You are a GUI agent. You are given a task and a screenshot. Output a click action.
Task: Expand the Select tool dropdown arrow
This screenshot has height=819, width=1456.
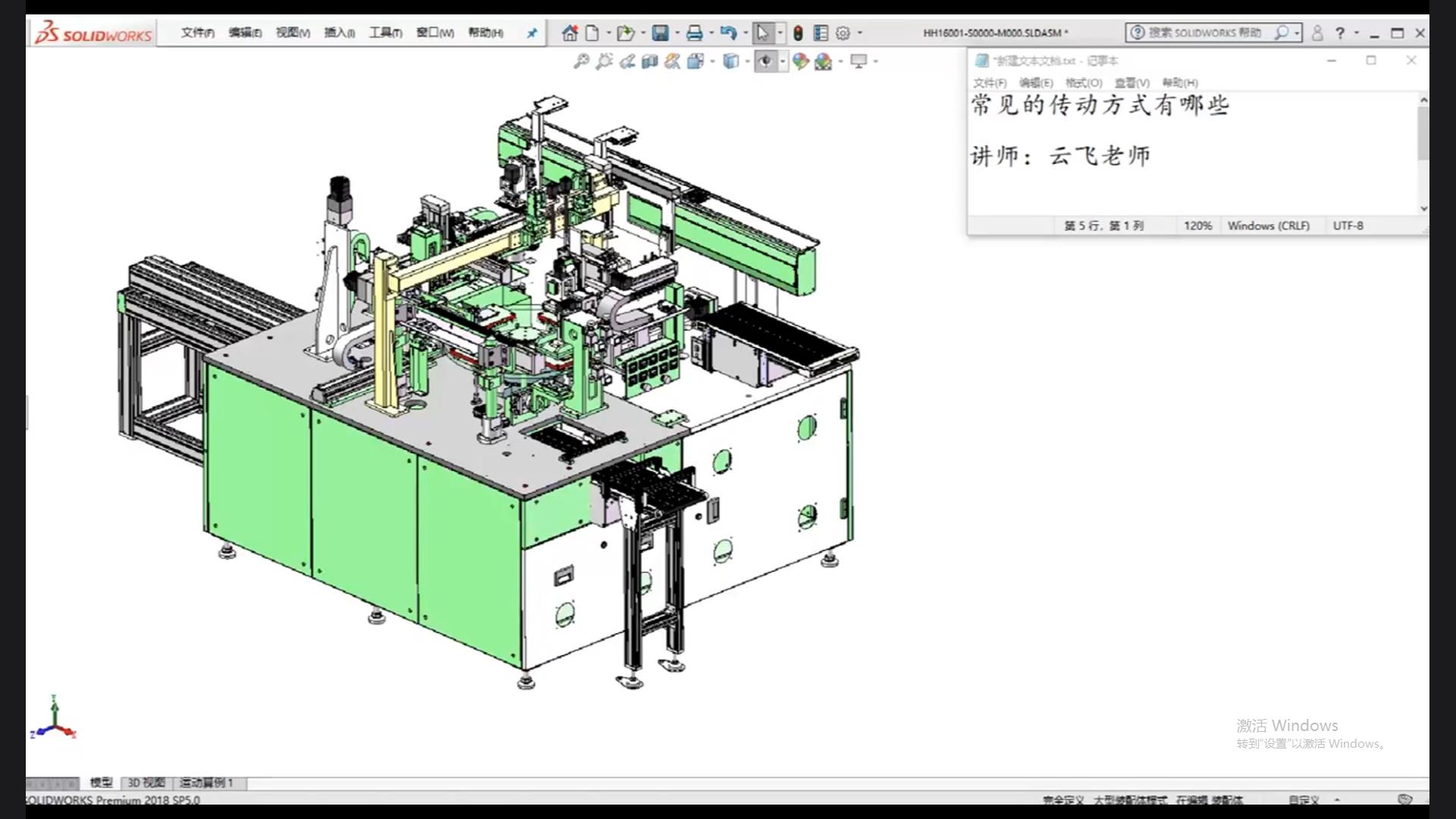[x=780, y=33]
